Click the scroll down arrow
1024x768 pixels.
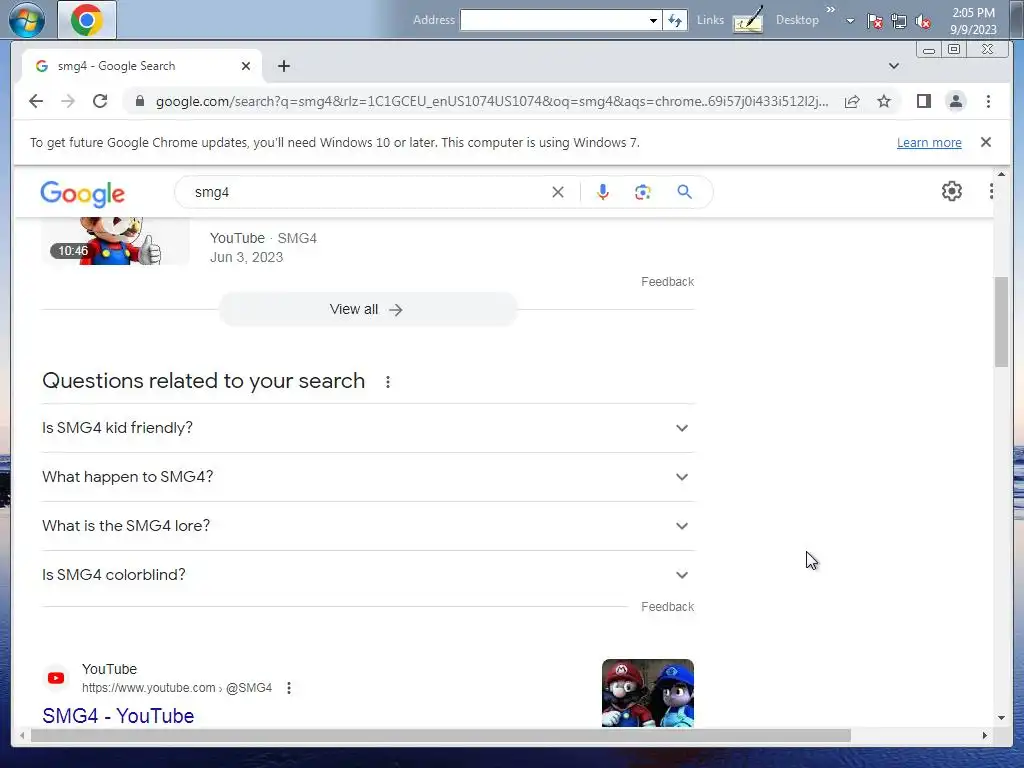coord(1001,717)
